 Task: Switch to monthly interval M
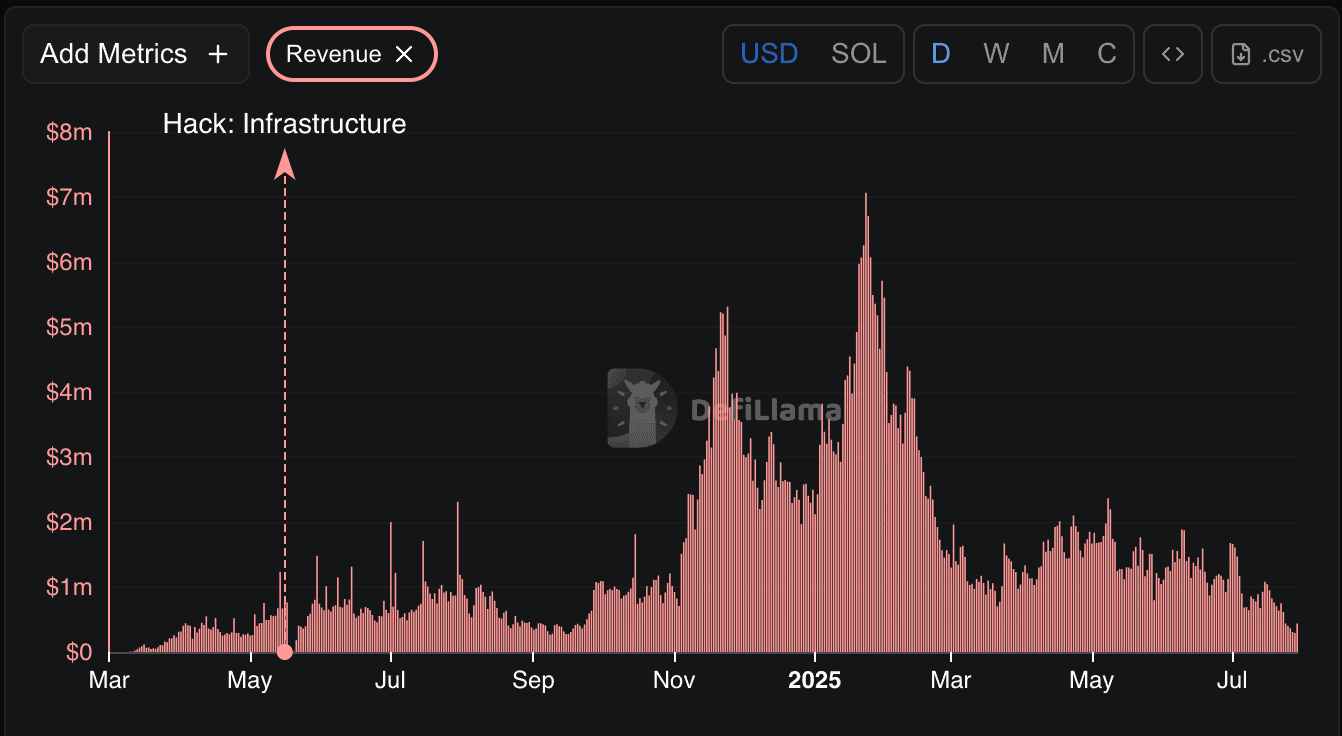[1052, 54]
